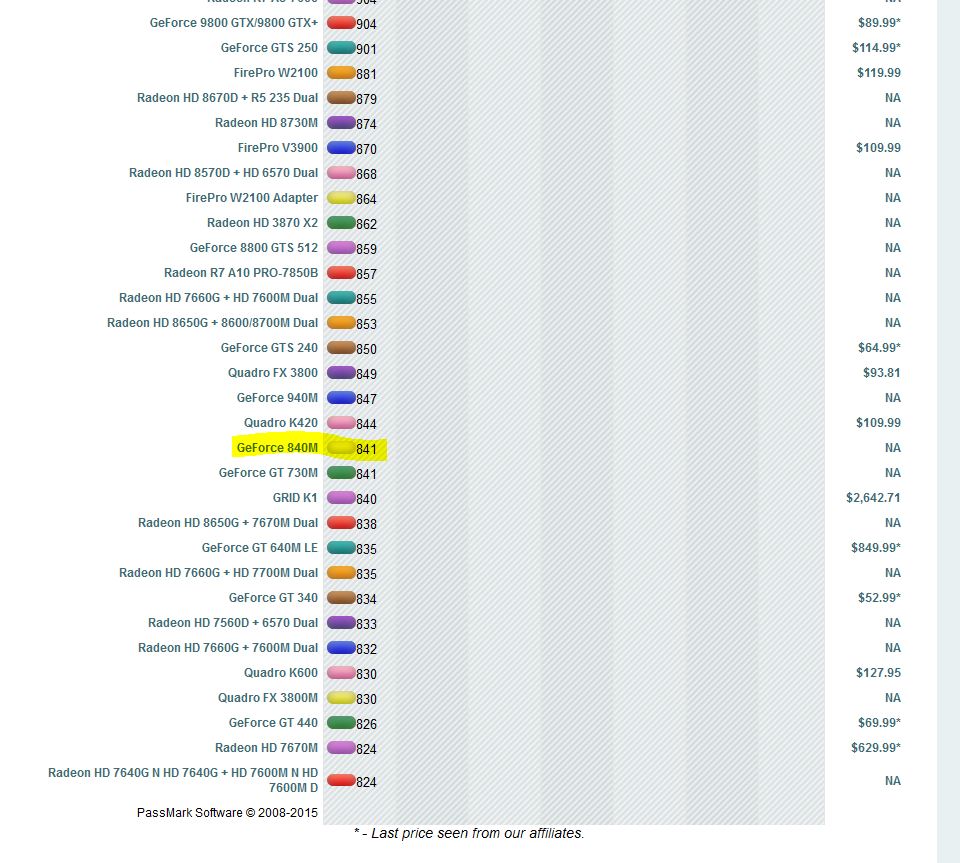
Task: Open Radeon HD 8570D + HD 6570 Dual
Action: pos(223,173)
